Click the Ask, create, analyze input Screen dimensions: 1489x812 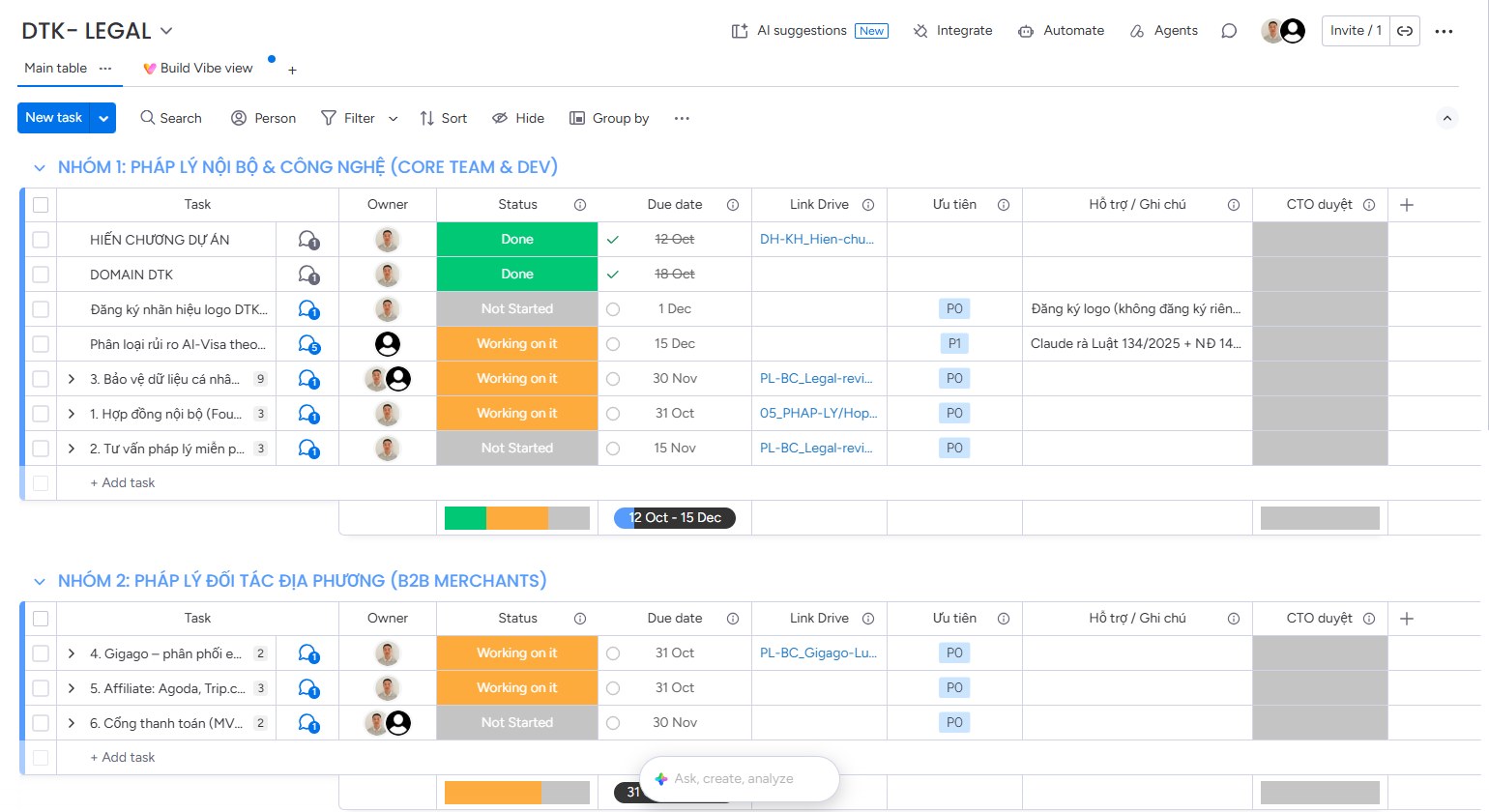pos(740,779)
